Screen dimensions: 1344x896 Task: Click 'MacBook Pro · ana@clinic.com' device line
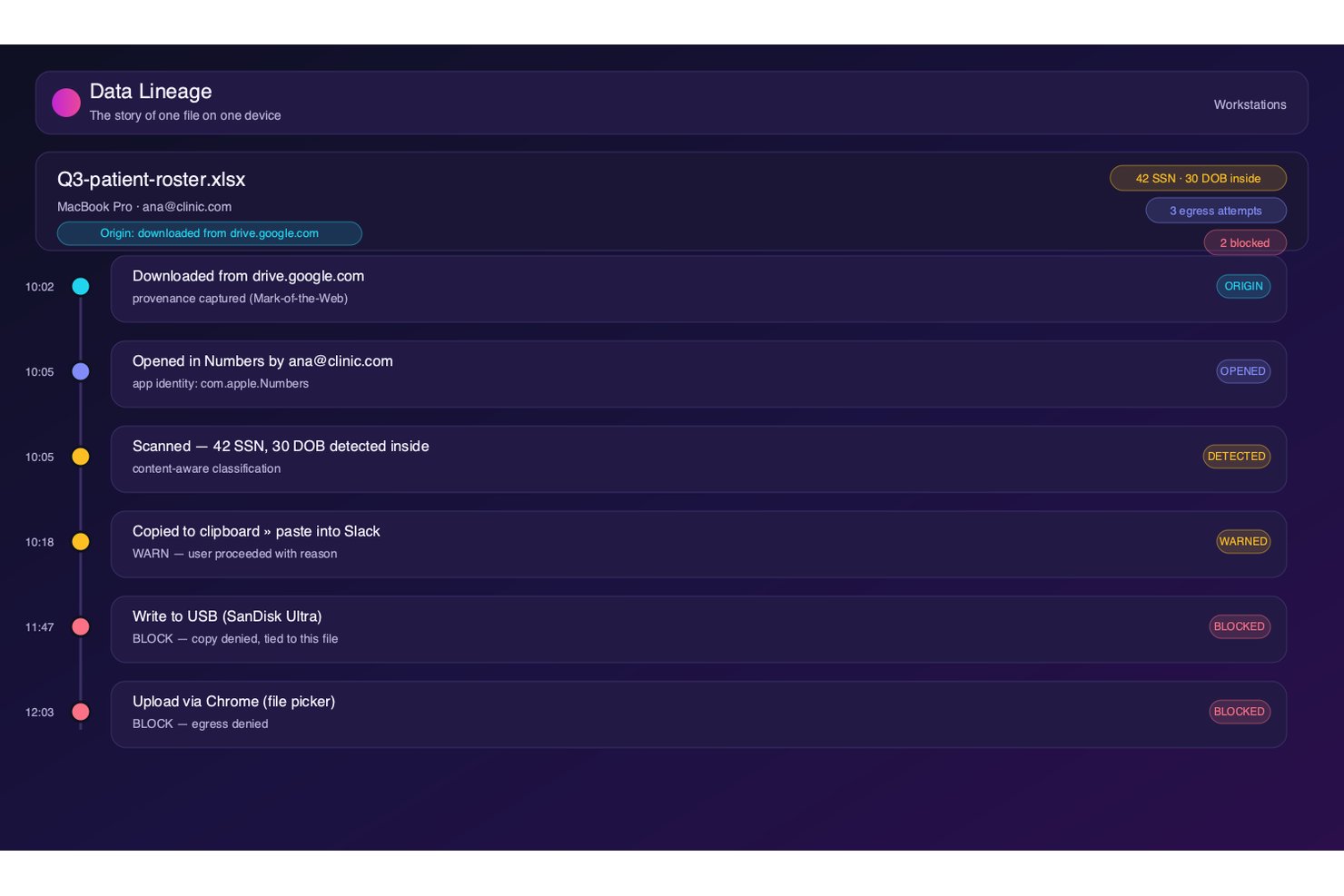[144, 207]
